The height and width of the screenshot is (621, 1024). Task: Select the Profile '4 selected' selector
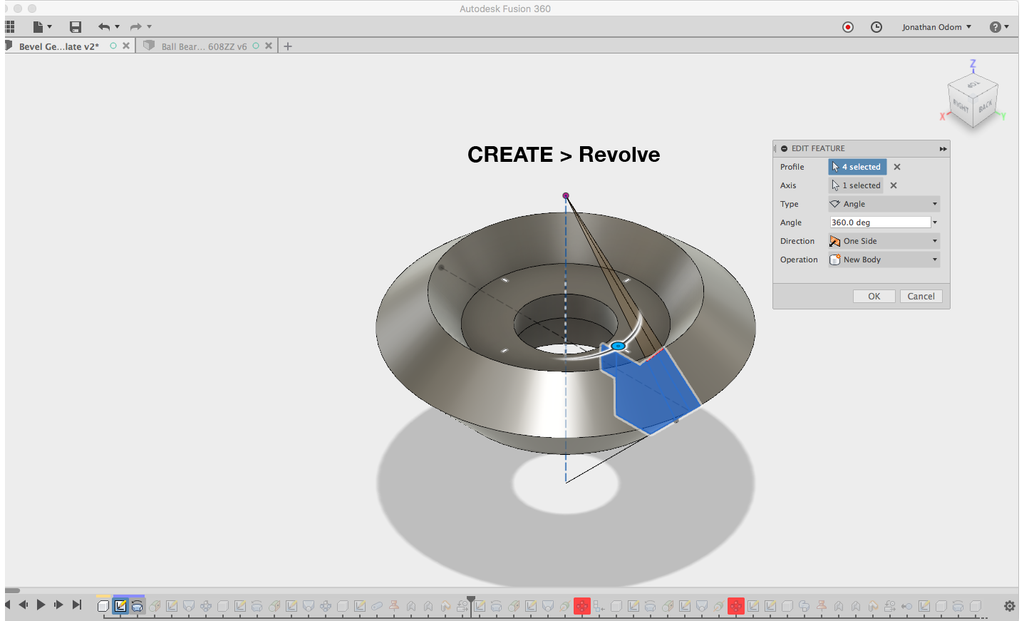pyautogui.click(x=857, y=167)
